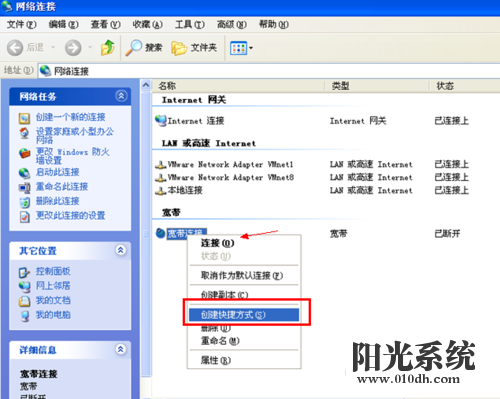500x399 pixels.
Task: Open the 工具(T) menu
Action: 189,24
